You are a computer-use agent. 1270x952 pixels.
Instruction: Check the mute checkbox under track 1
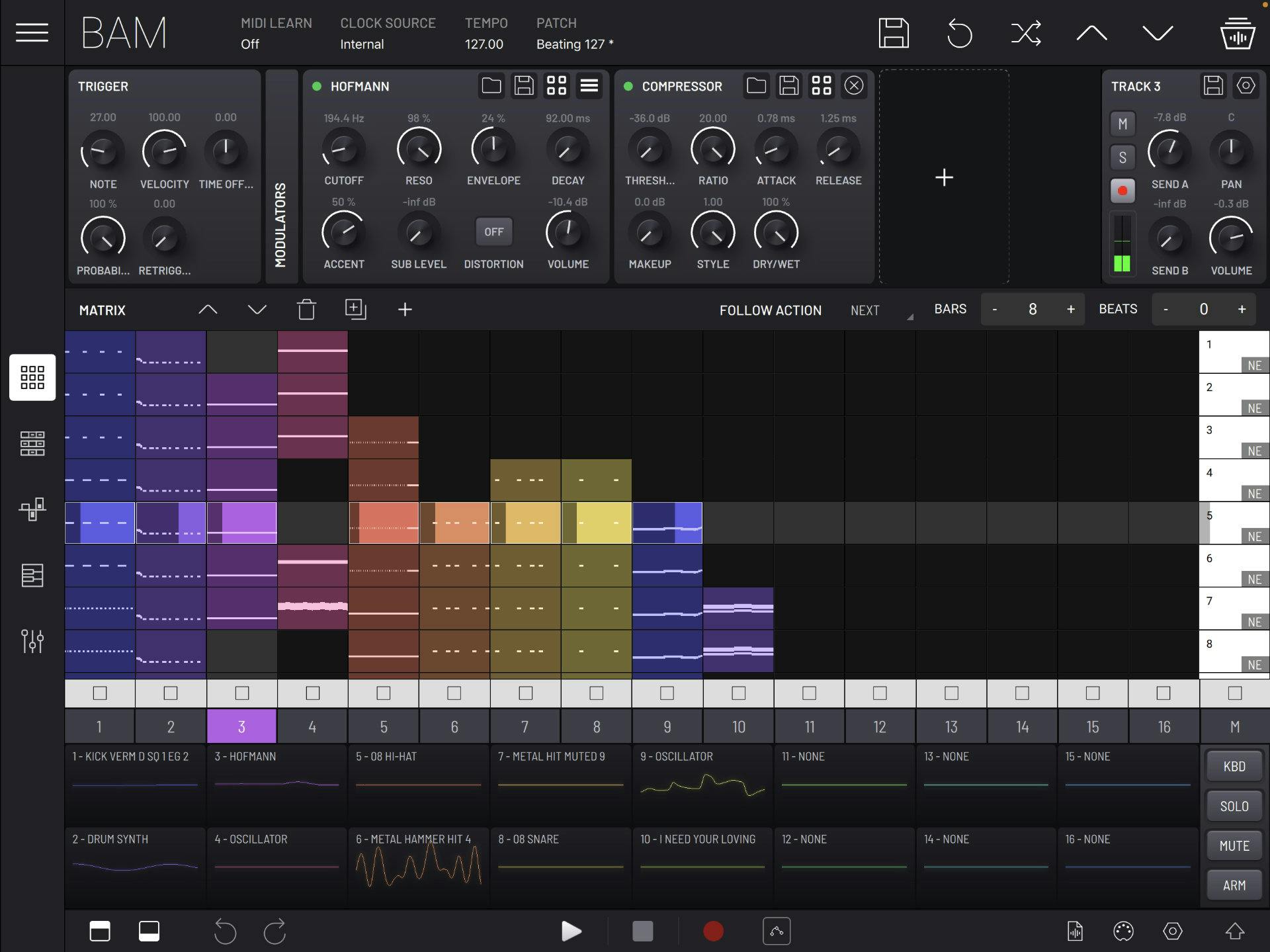click(x=99, y=693)
